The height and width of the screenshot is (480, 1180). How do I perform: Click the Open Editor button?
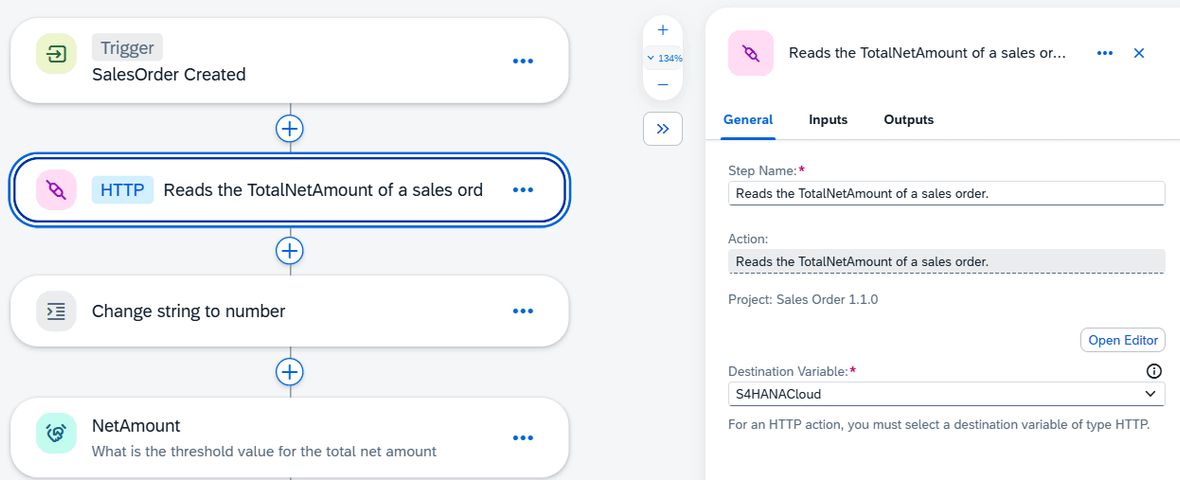[x=1123, y=340]
